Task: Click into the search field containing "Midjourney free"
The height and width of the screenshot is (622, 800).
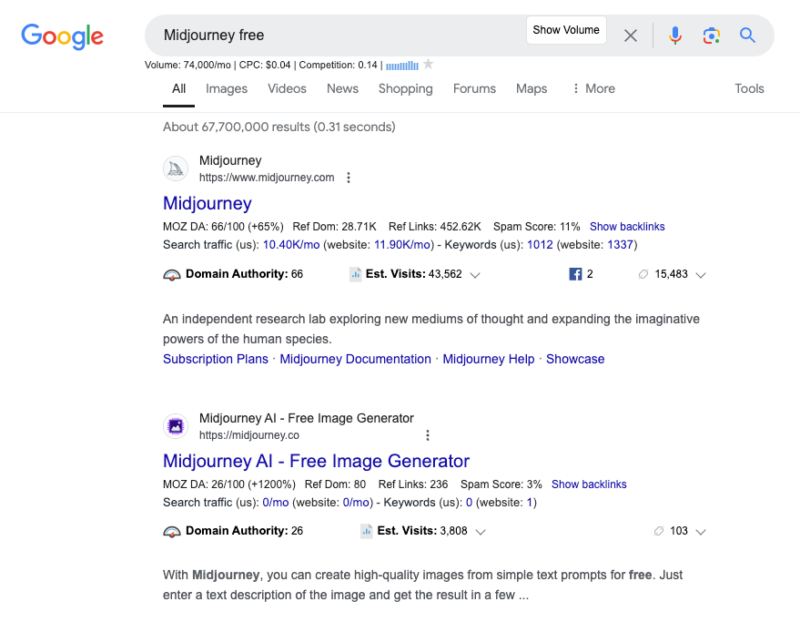Action: click(330, 36)
